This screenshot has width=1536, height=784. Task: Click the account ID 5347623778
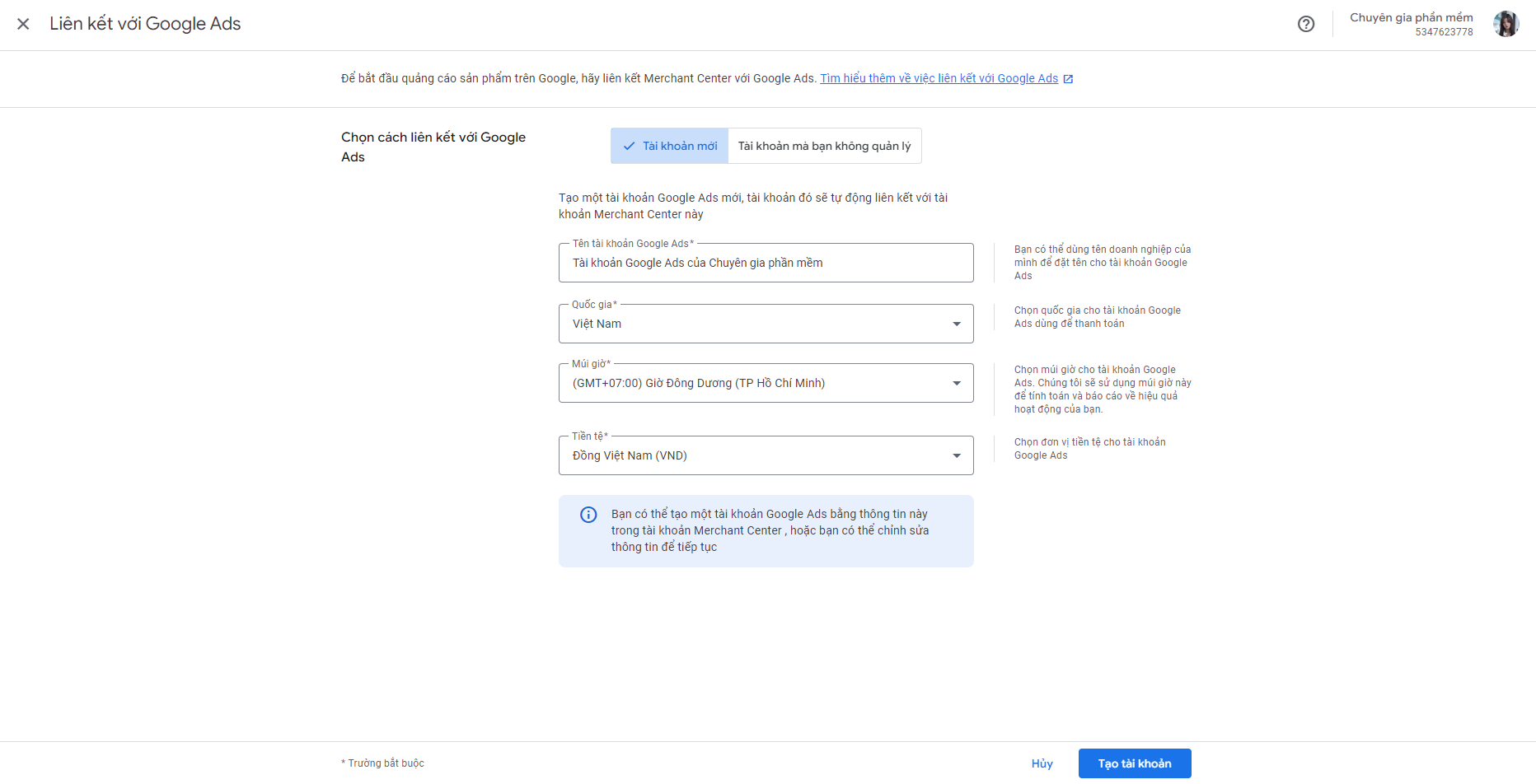coord(1444,32)
